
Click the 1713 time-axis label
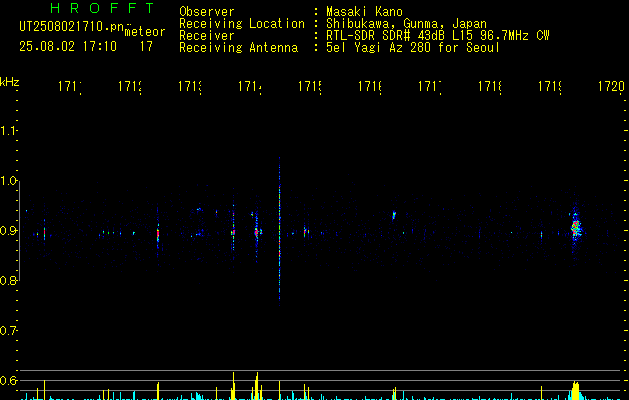[x=190, y=86]
